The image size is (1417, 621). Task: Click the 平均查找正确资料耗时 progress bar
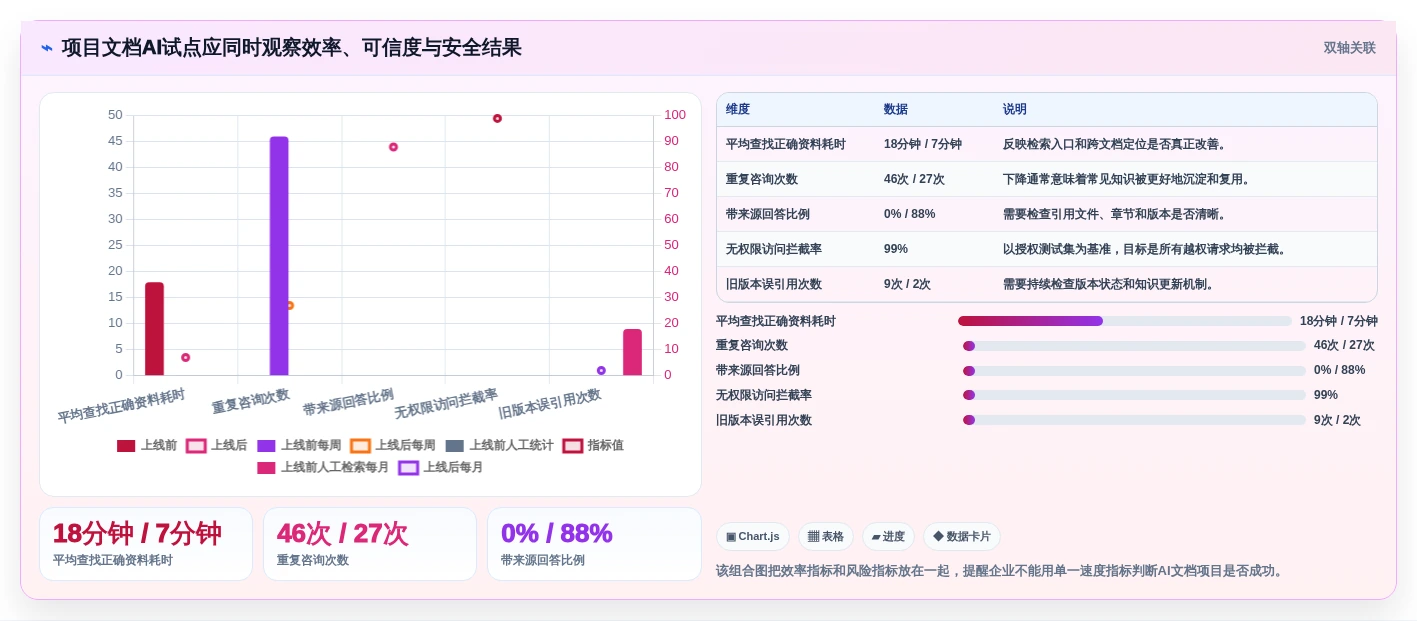[1125, 321]
